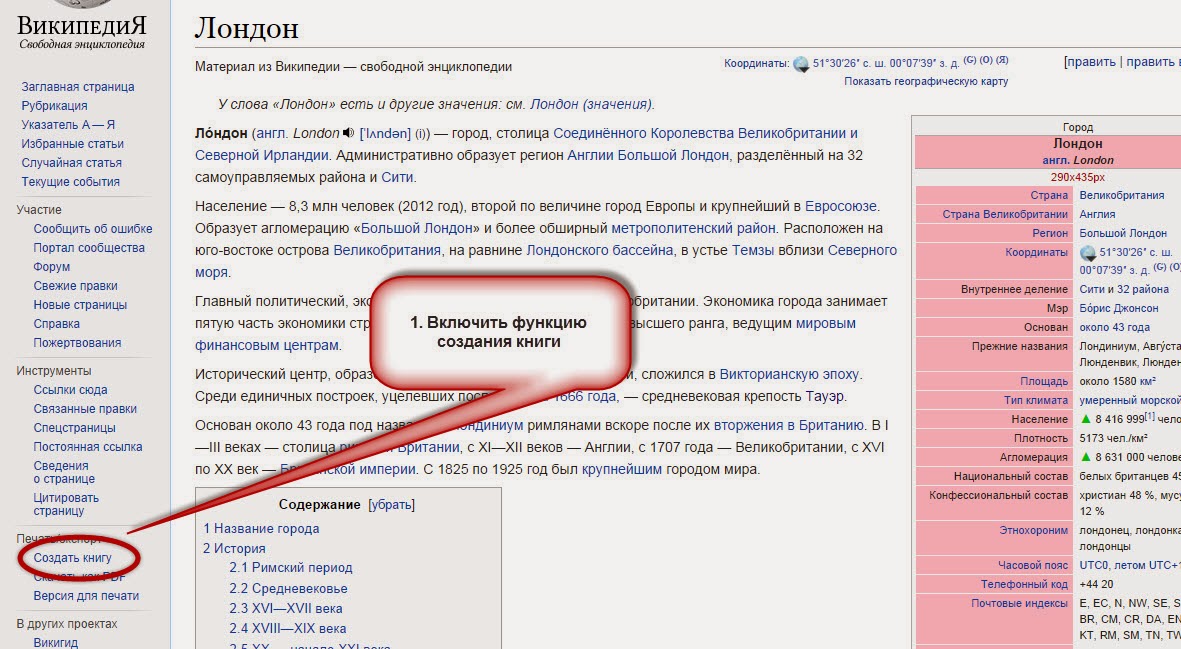Go to Избранные статьи
Viewport: 1181px width, 649px height.
pos(72,144)
